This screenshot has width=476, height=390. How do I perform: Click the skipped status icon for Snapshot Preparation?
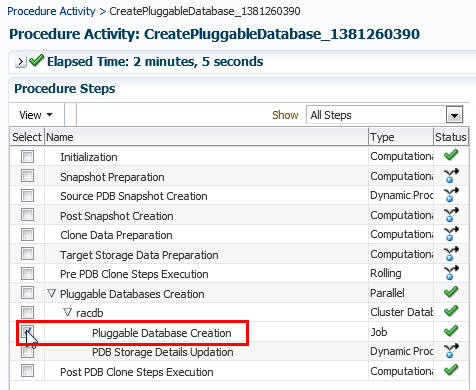click(x=451, y=176)
